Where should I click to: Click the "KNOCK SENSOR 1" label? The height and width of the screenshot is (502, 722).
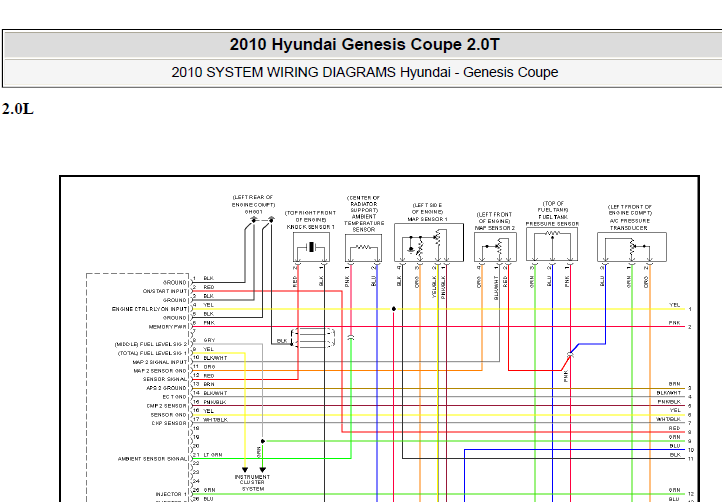coord(311,227)
